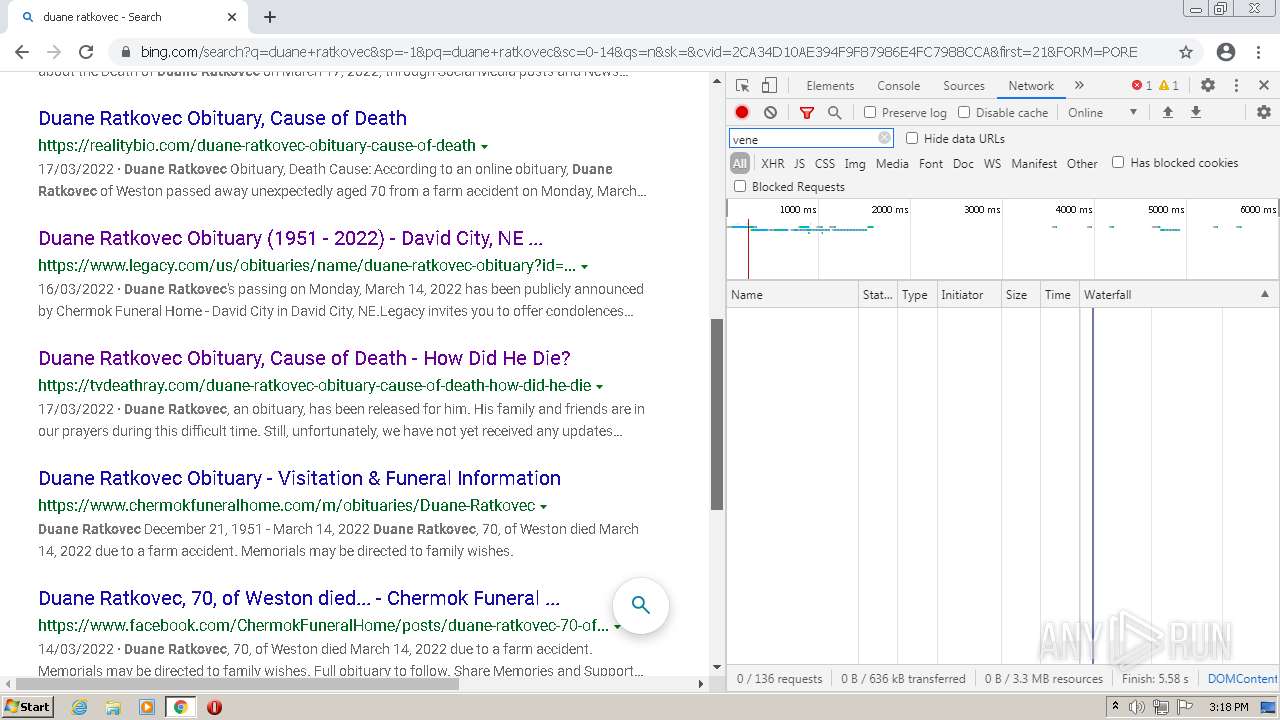1280x720 pixels.
Task: Open the legacy.com obituary 1951 - 2022 result
Action: click(290, 238)
